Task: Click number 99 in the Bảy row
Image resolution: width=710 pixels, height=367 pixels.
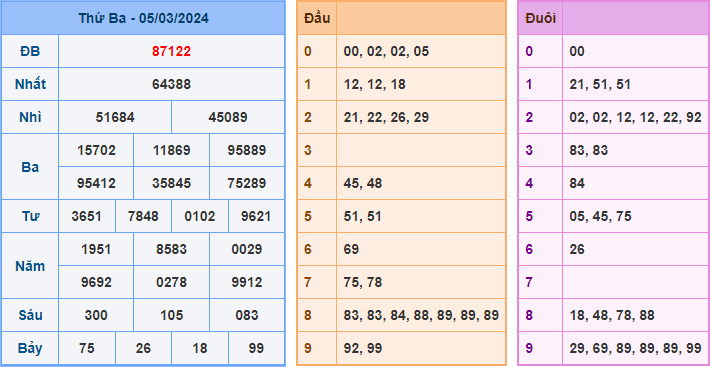Action: (256, 348)
